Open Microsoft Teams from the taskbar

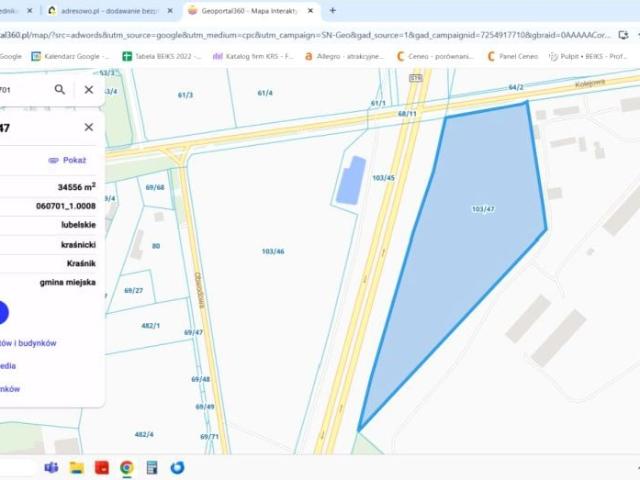(51, 467)
